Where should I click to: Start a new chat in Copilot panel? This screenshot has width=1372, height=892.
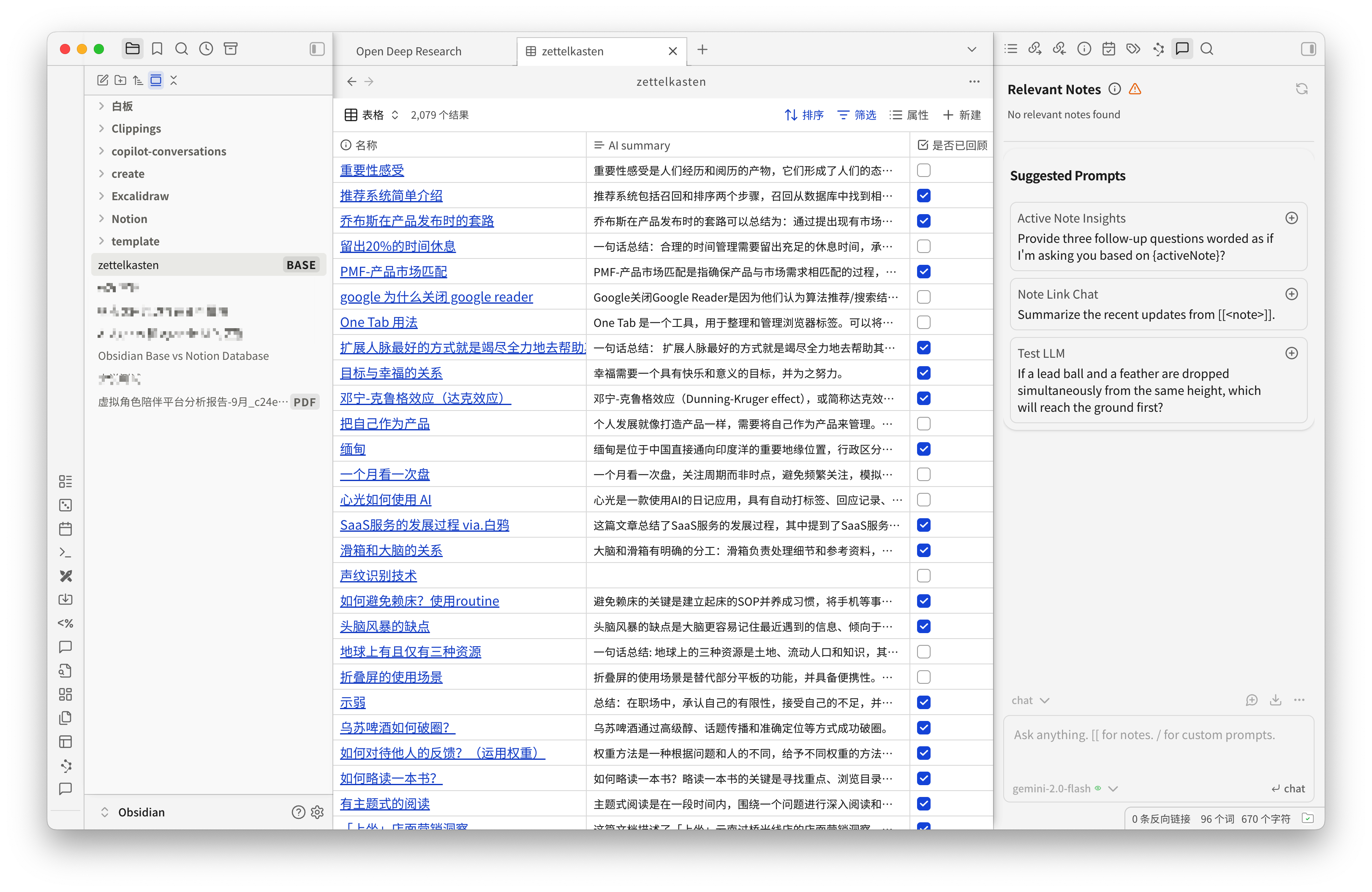click(1251, 700)
